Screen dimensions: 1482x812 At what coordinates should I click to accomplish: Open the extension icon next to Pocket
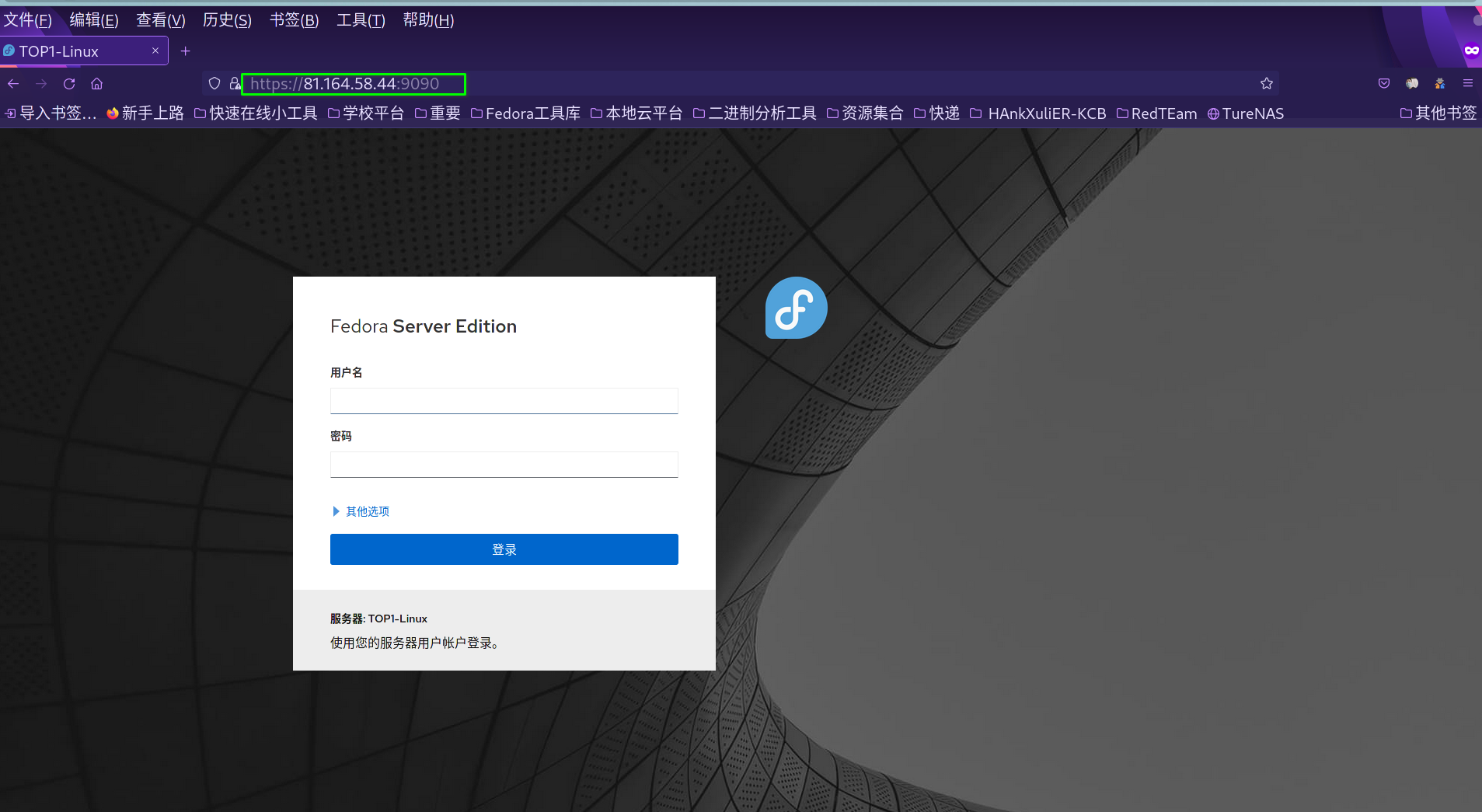[1412, 83]
